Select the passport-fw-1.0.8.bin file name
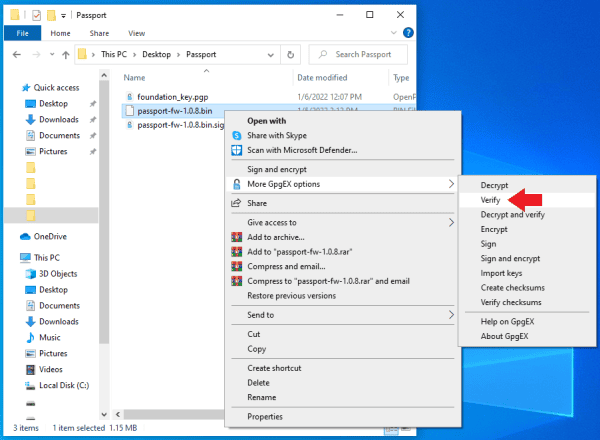The height and width of the screenshot is (440, 600). 175,111
